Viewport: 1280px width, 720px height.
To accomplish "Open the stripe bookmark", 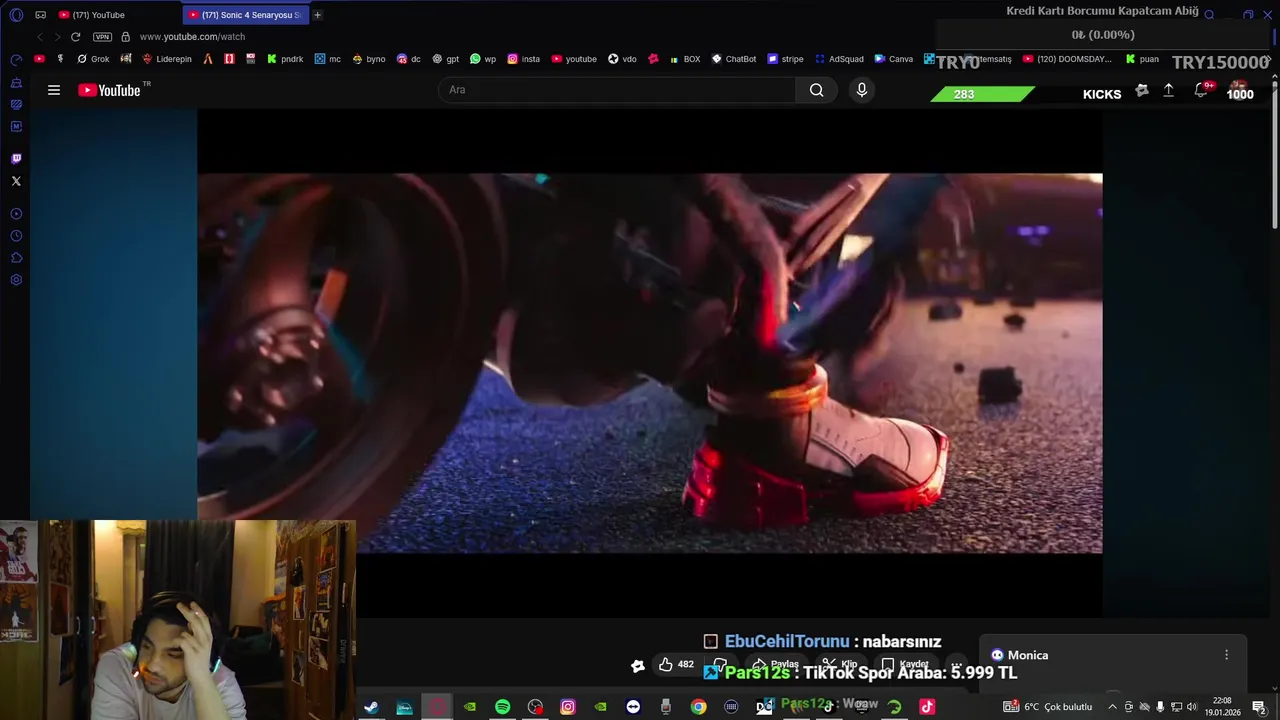I will (785, 59).
